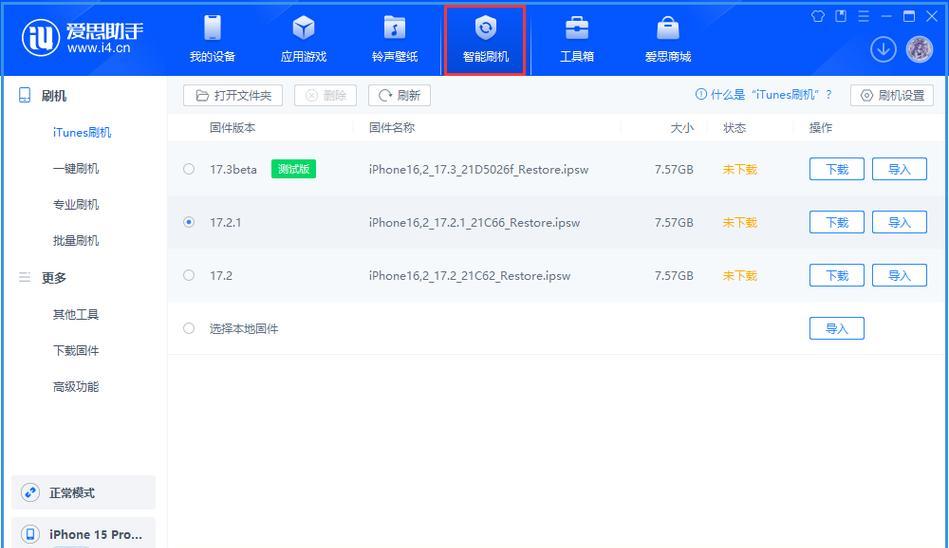This screenshot has height=548, width=949.
Task: Click 打开文件夹 button
Action: coord(233,95)
